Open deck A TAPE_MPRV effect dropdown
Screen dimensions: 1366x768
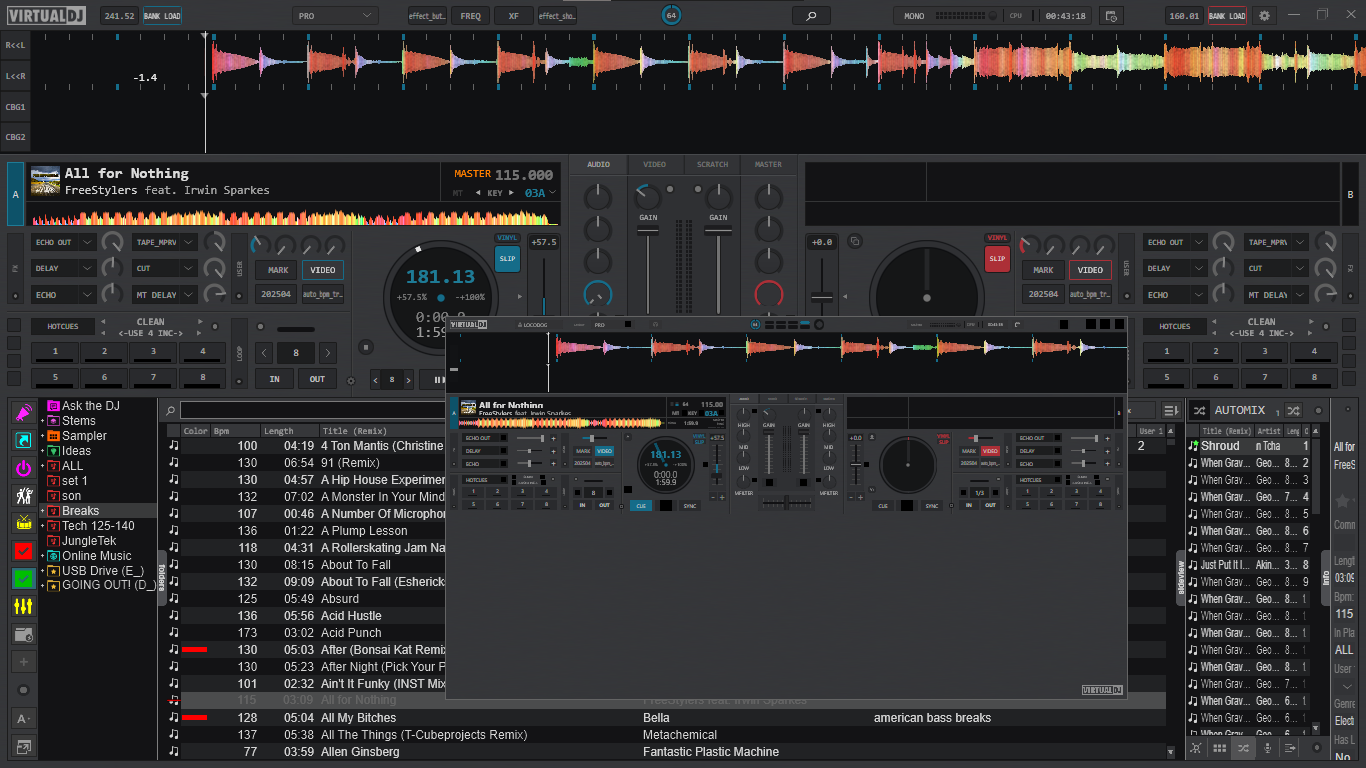coord(165,242)
